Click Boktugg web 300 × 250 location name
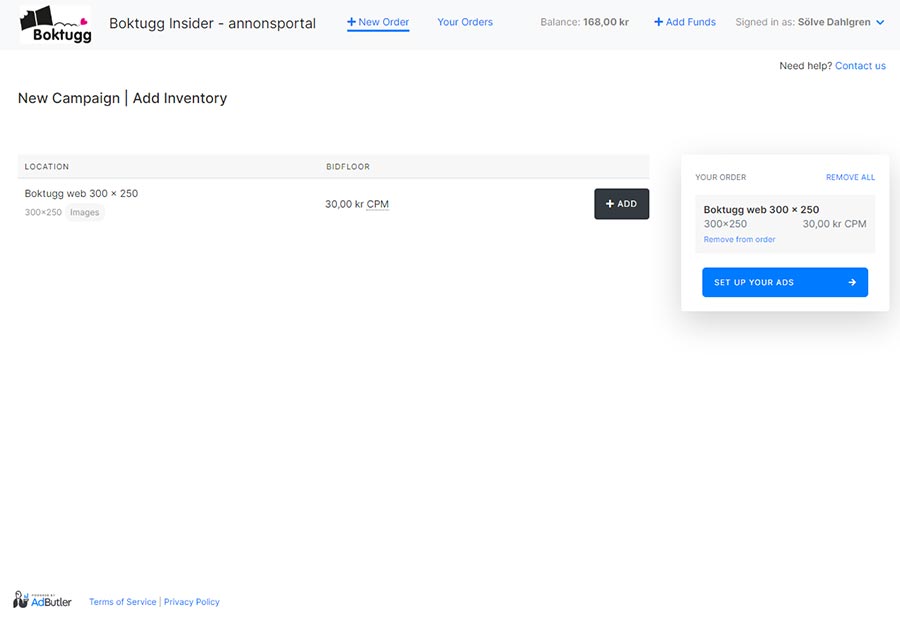Image resolution: width=900 pixels, height=619 pixels. click(x=81, y=194)
